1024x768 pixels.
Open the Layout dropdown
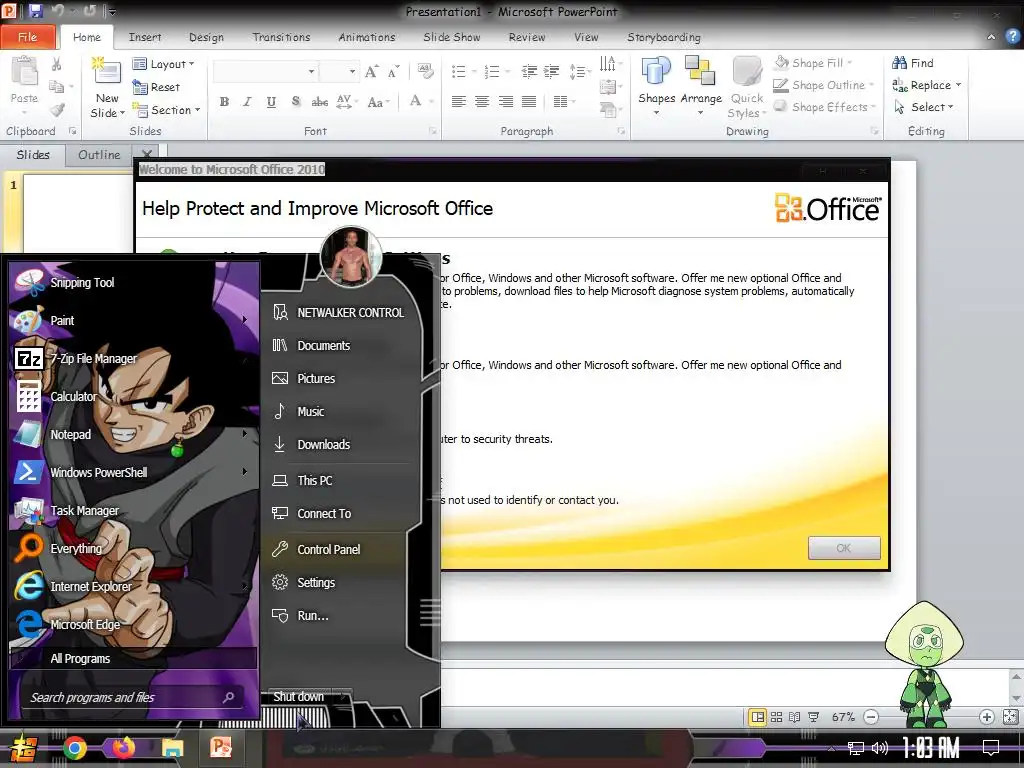163,64
